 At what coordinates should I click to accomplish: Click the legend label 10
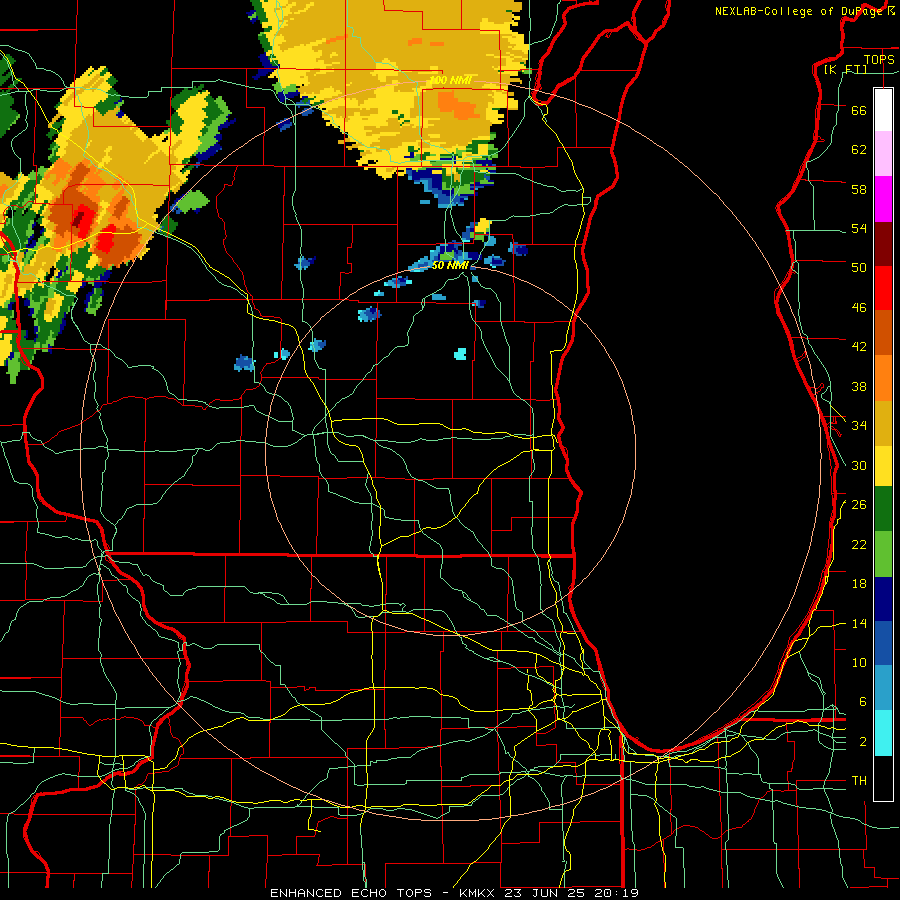859,662
